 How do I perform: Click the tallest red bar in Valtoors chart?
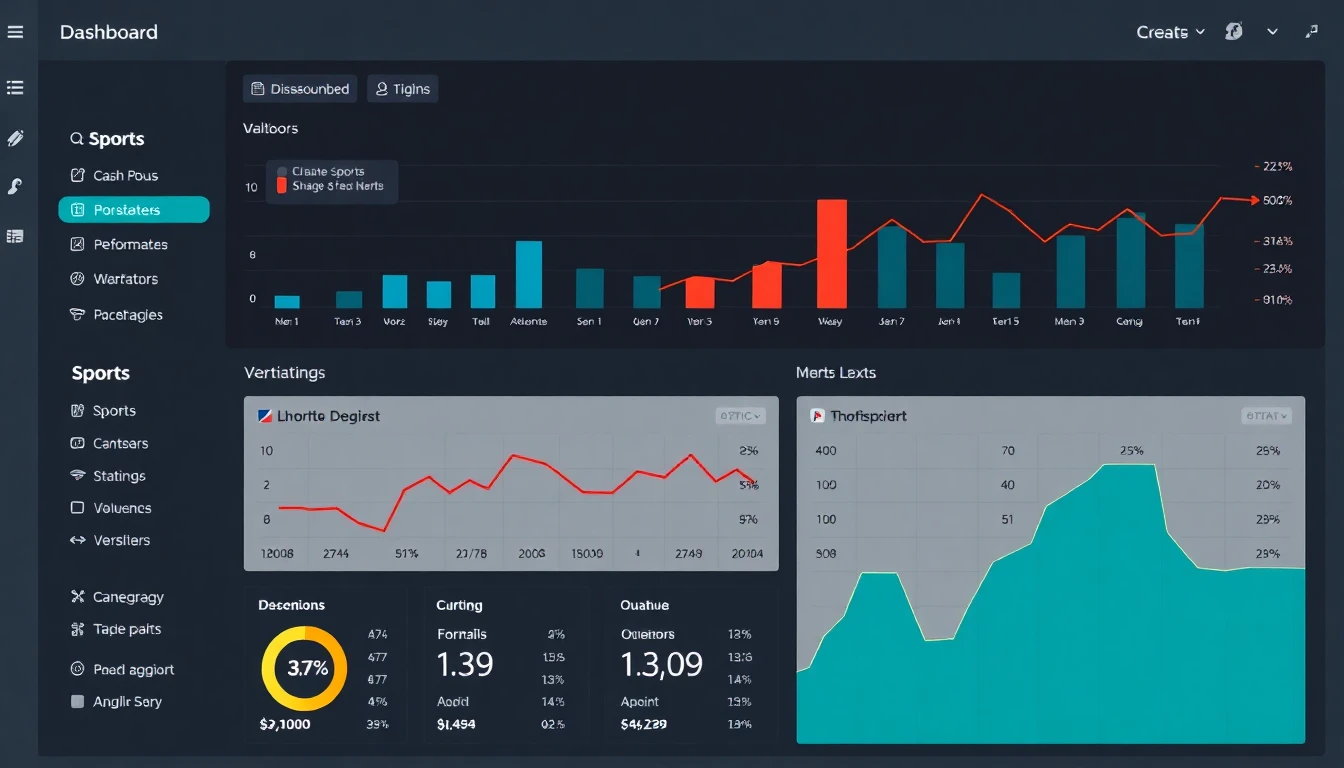(832, 254)
